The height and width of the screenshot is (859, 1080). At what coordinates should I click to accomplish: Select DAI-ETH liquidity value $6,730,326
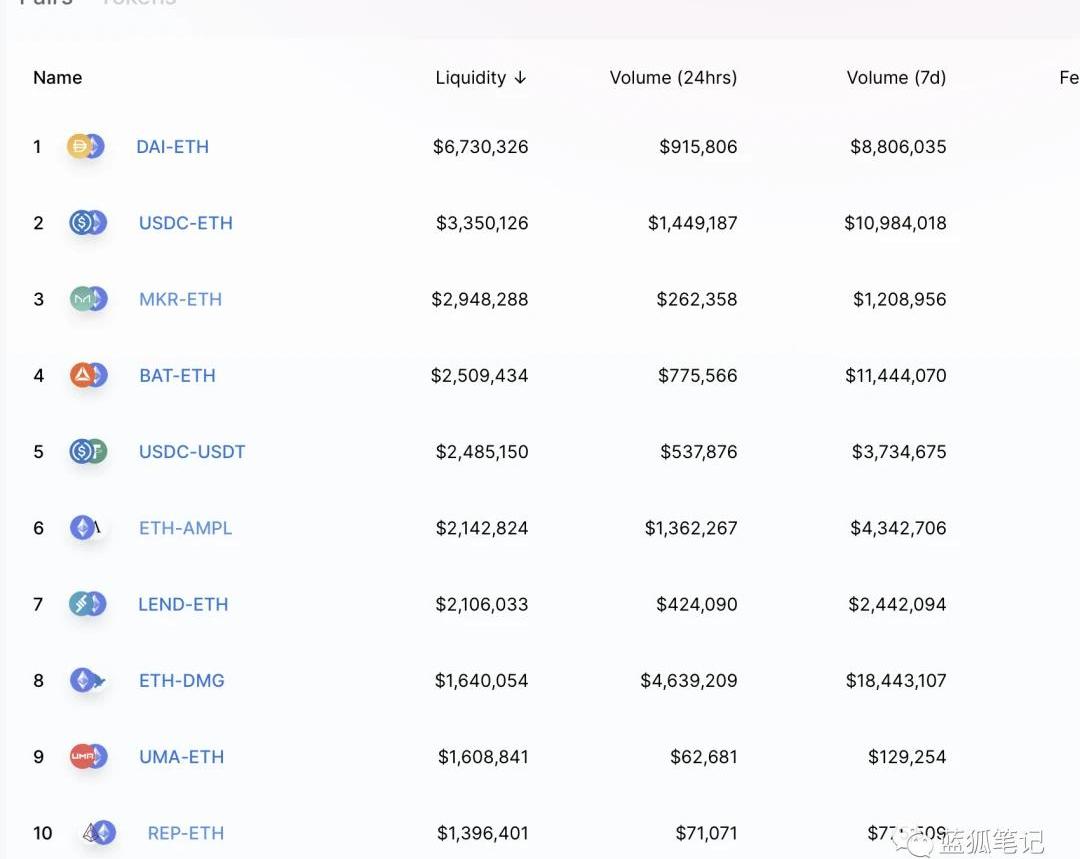pos(481,147)
